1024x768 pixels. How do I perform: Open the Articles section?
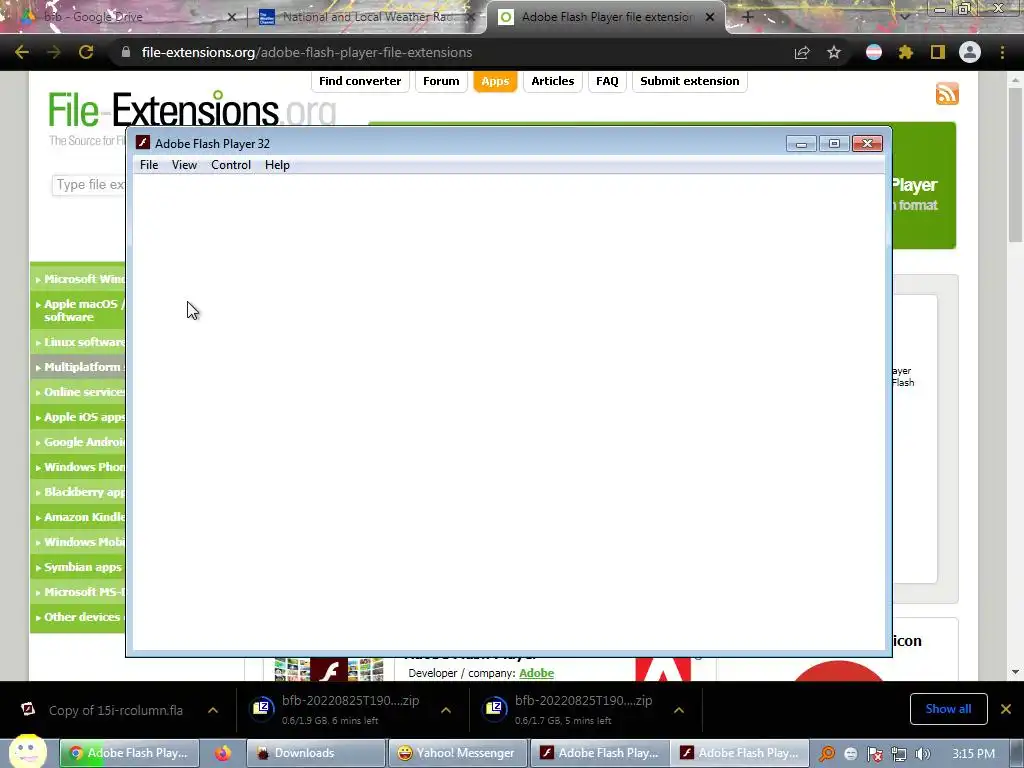(552, 81)
